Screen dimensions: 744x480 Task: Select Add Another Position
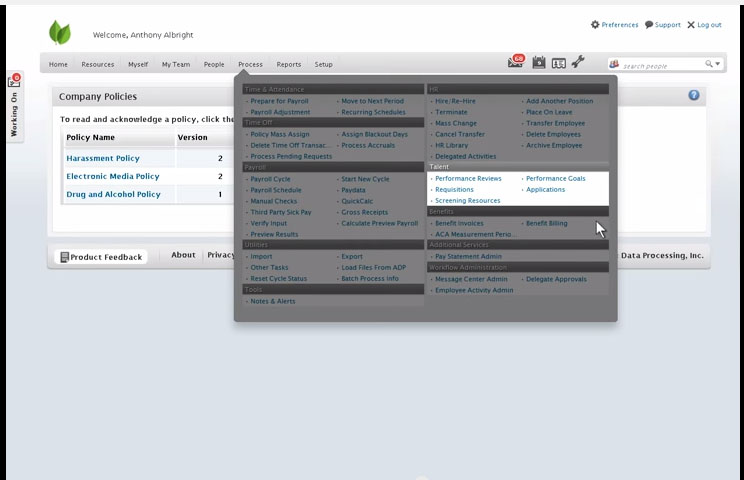(x=559, y=101)
